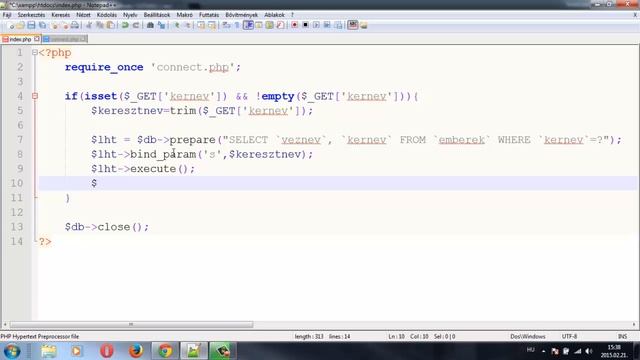This screenshot has height=360, width=640.
Task: Toggle the highlighted indent guide button
Action: coord(248,25)
